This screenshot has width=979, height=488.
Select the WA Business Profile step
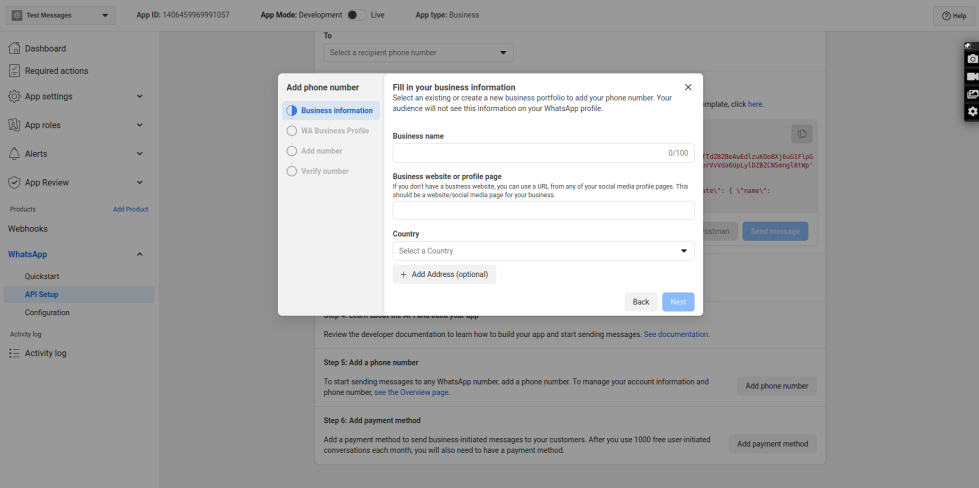[334, 131]
